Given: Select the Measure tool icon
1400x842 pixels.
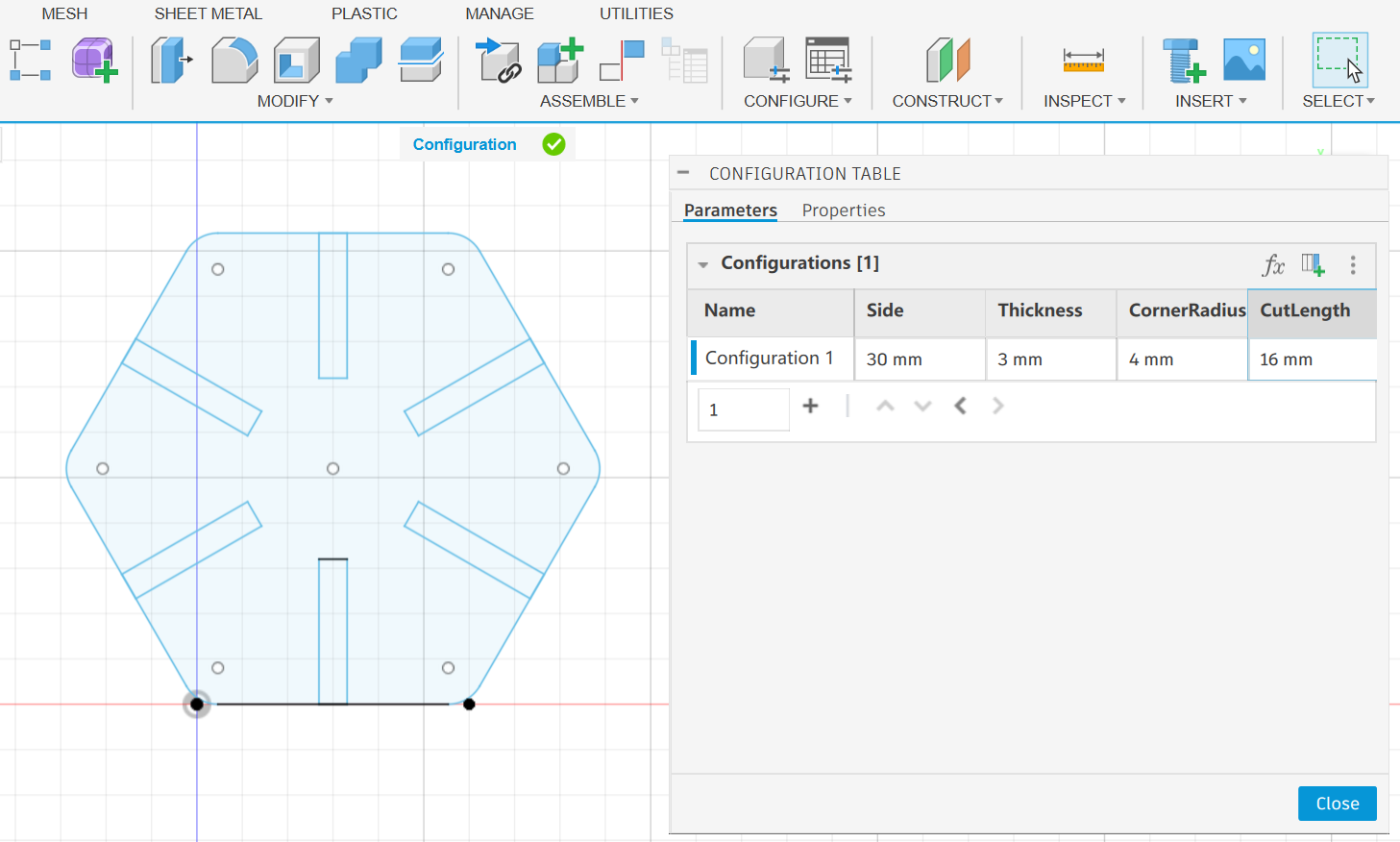Looking at the screenshot, I should tap(1084, 60).
